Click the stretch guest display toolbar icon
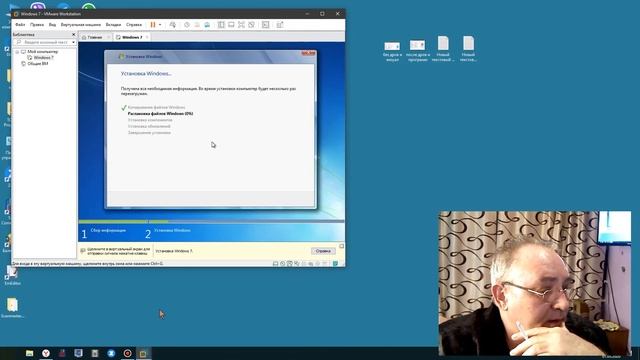Viewport: 640px width, 360px height. pos(280,25)
